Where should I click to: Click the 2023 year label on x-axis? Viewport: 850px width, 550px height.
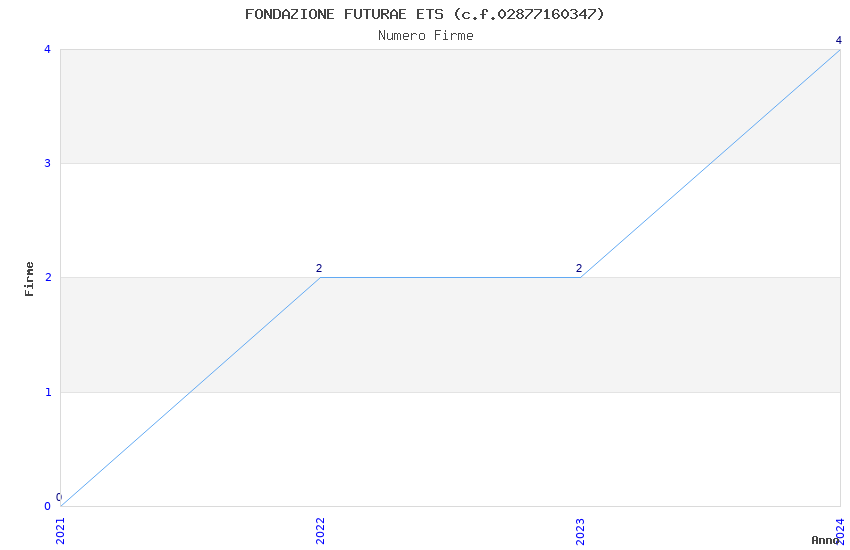click(x=580, y=530)
